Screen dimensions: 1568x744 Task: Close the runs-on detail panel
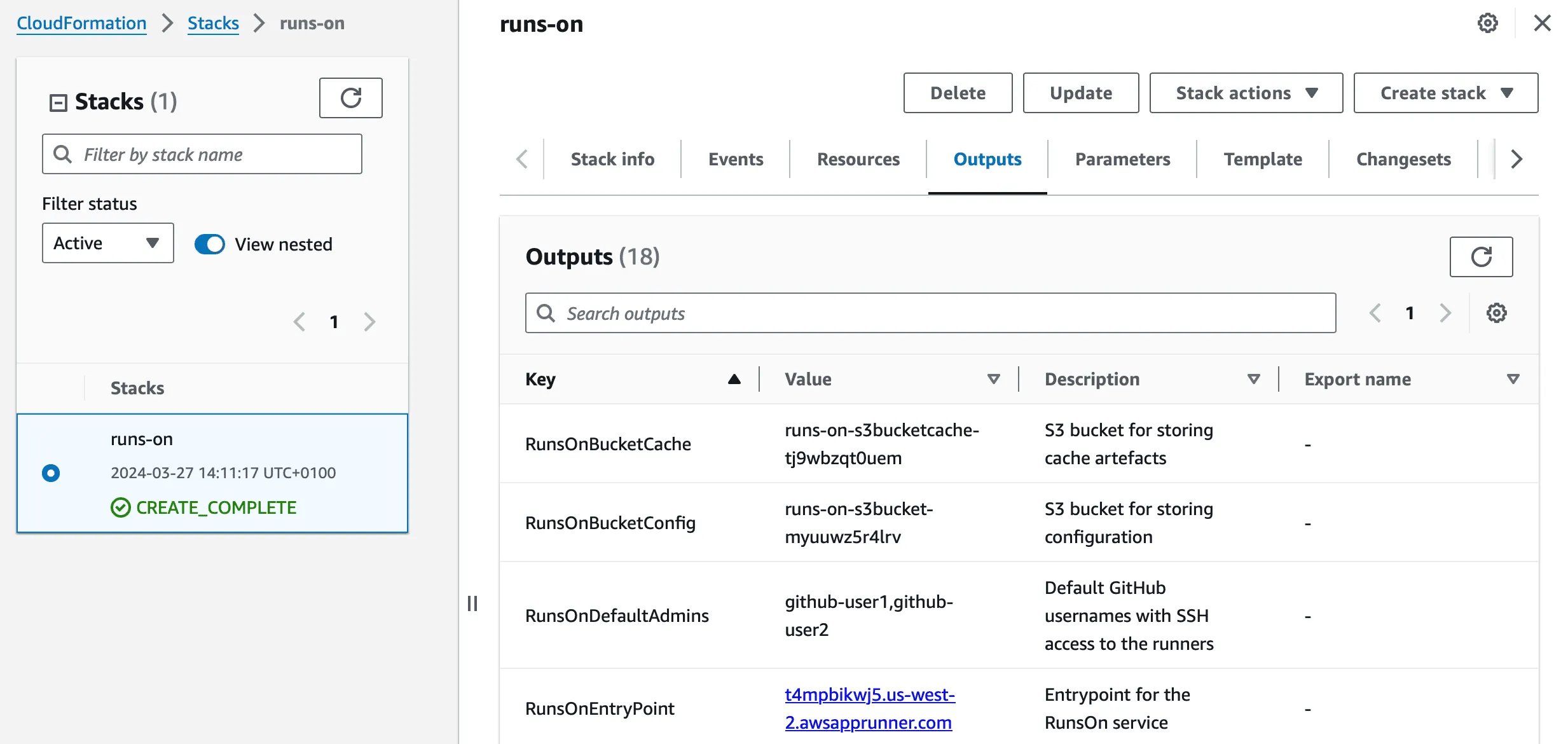1542,23
